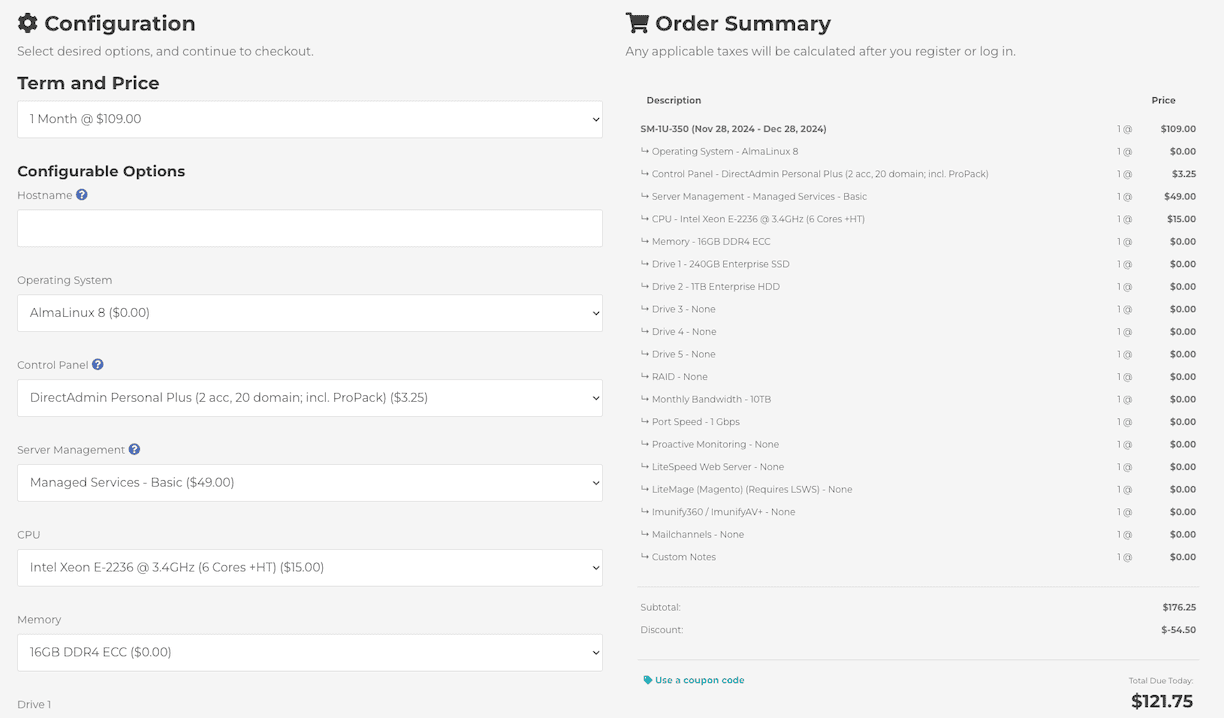
Task: Click the Use a coupon code link
Action: [x=698, y=678]
